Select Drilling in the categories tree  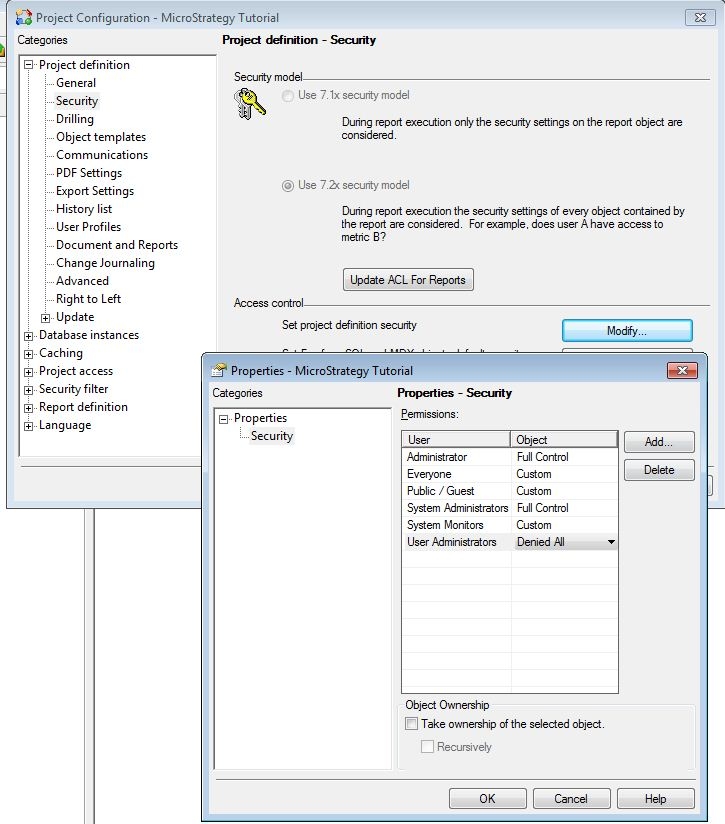[x=75, y=119]
